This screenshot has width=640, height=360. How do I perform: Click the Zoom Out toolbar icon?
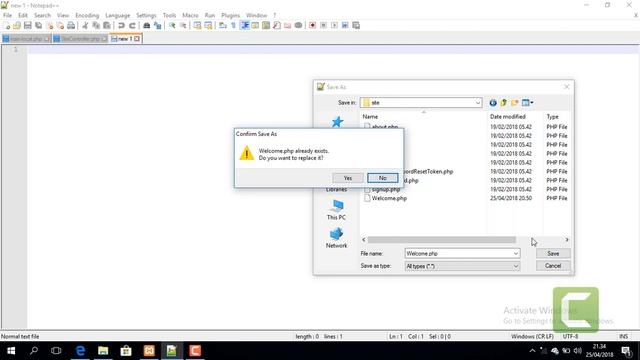point(183,25)
